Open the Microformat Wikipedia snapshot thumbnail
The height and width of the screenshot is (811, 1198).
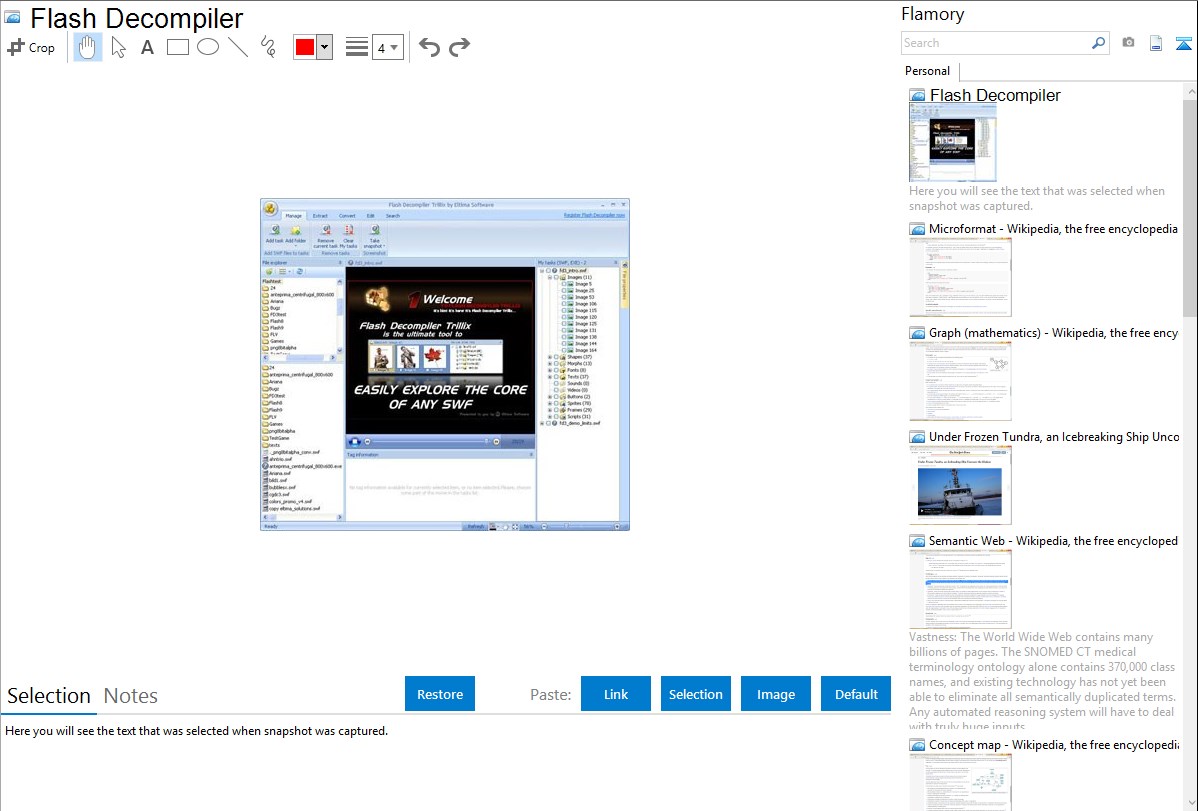pos(960,277)
